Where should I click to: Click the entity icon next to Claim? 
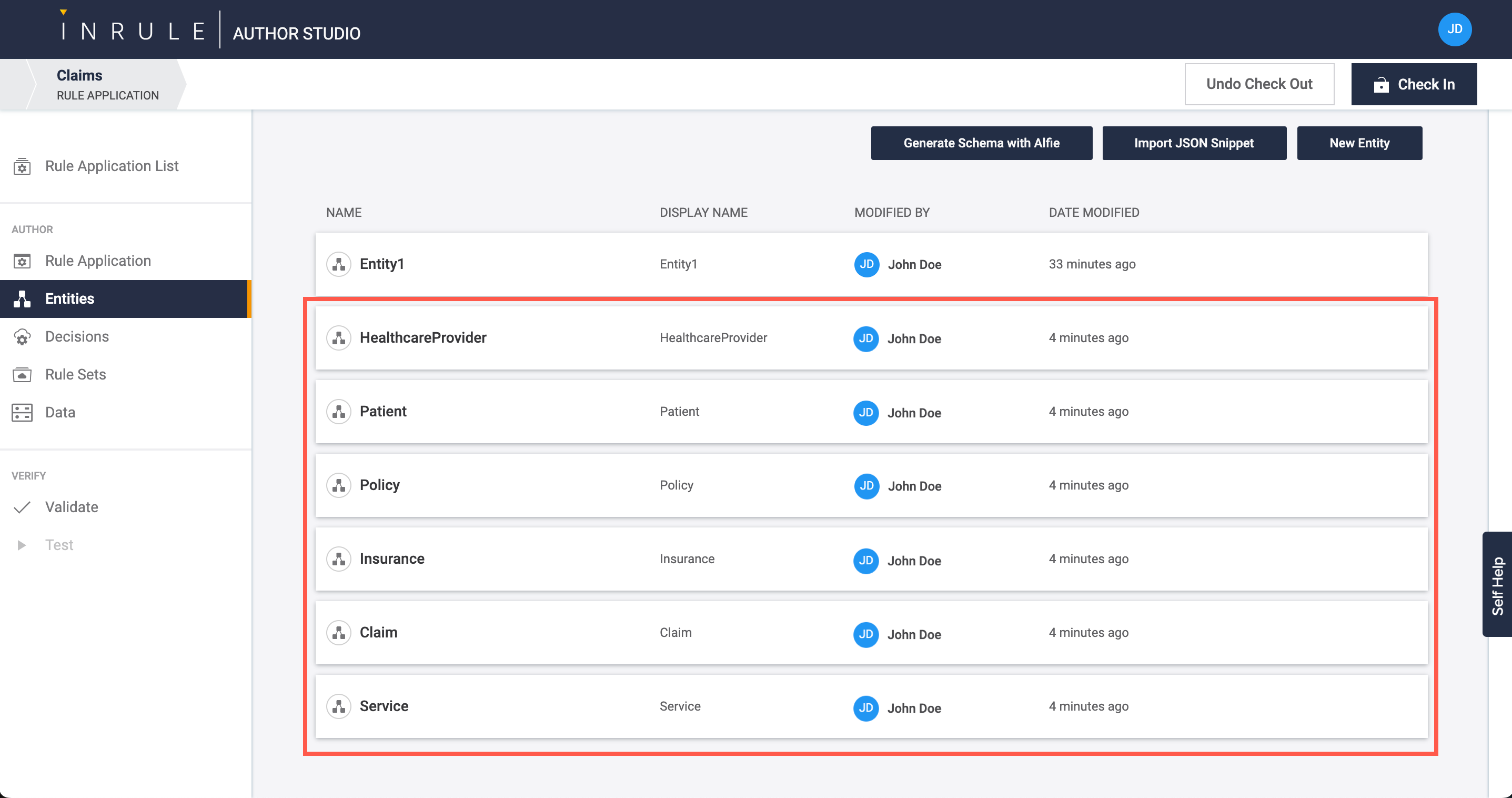339,633
